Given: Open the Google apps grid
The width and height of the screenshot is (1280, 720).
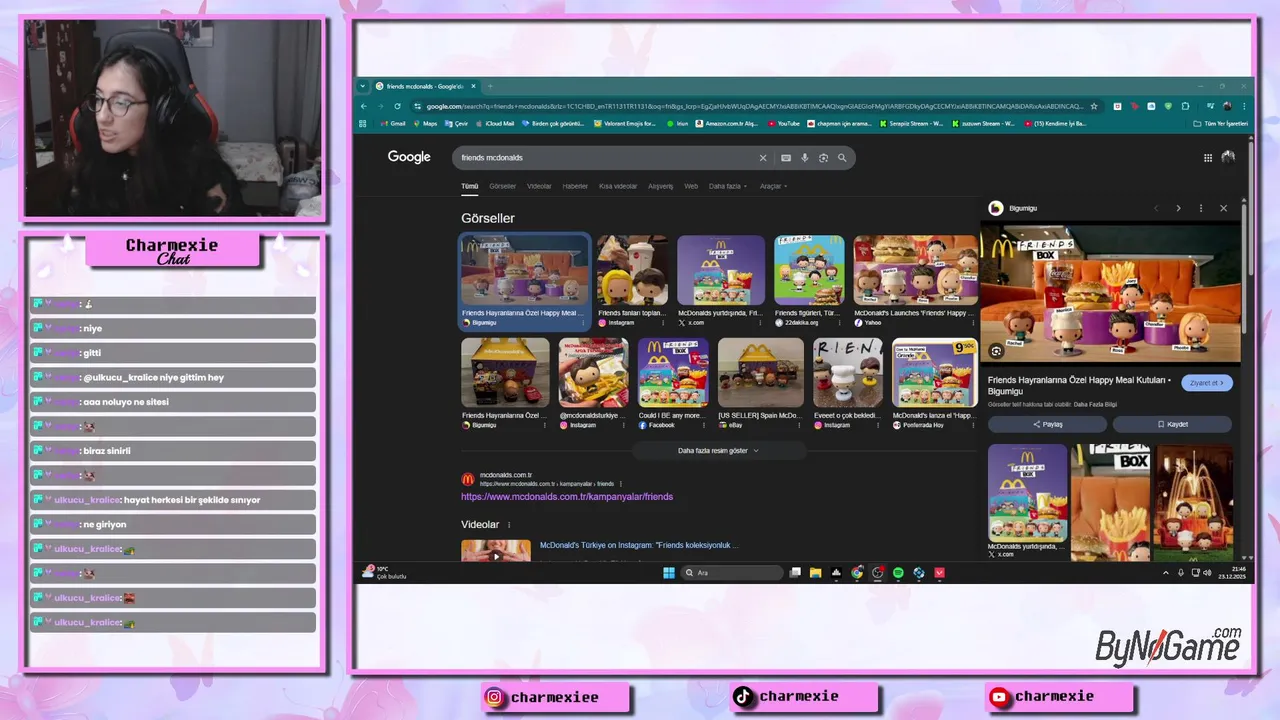Looking at the screenshot, I should point(1208,157).
